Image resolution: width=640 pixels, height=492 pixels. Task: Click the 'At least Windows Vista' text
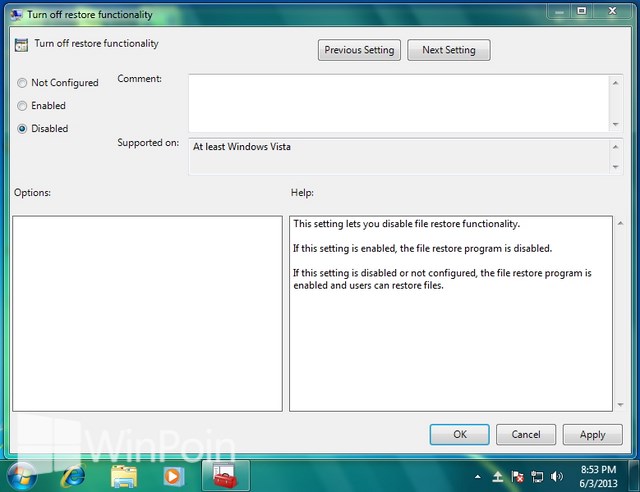coord(242,147)
